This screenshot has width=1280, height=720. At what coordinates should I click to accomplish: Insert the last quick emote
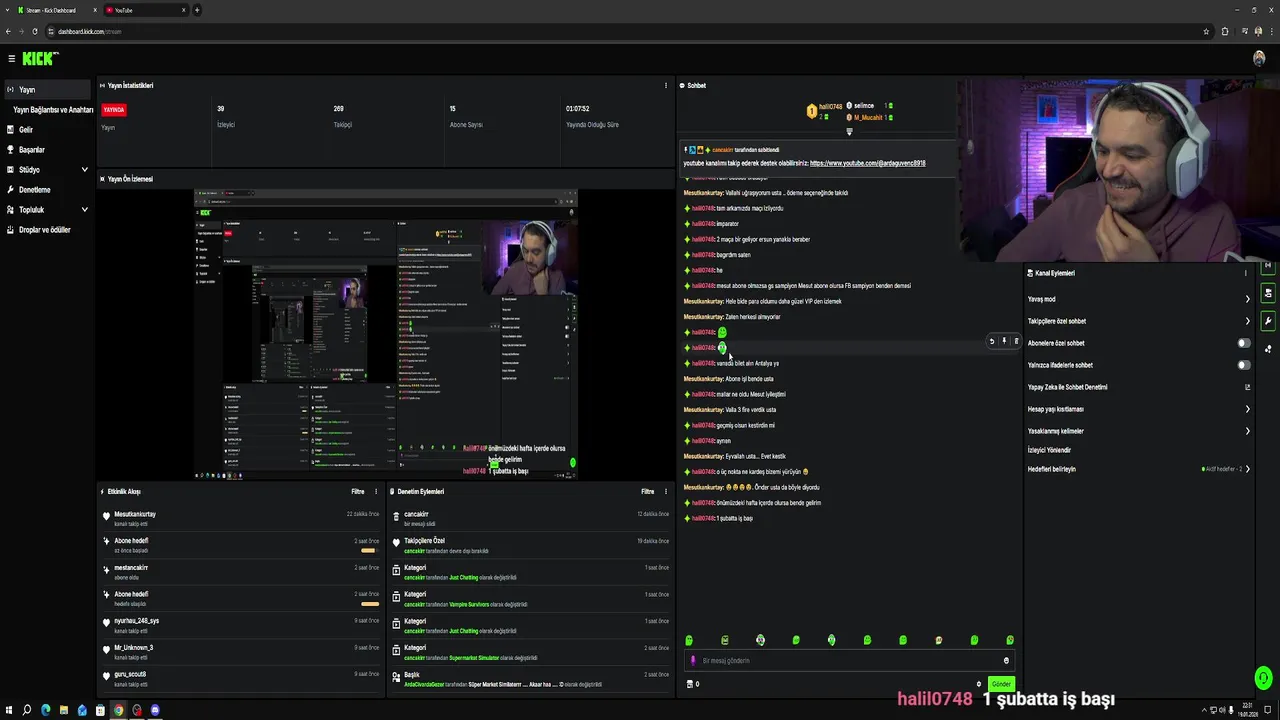pos(1010,640)
